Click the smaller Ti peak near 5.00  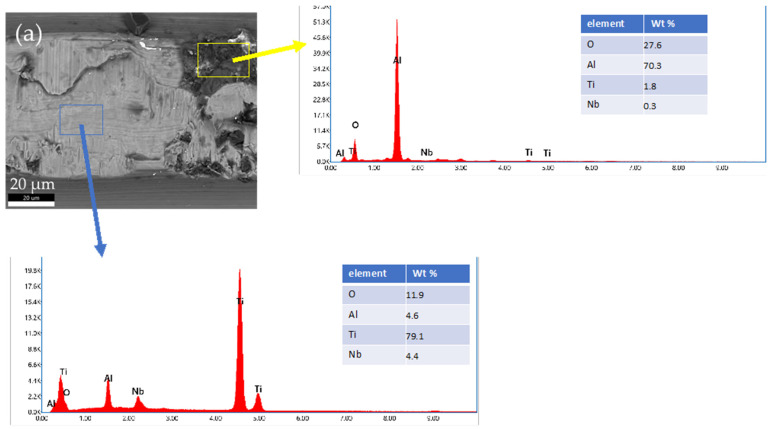258,402
